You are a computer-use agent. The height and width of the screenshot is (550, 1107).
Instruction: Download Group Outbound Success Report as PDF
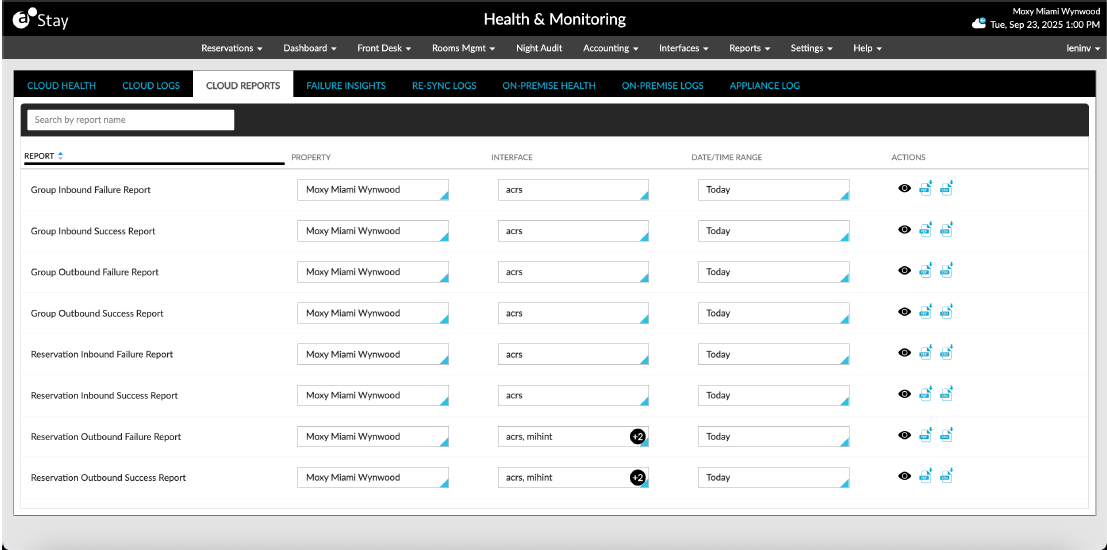click(926, 311)
